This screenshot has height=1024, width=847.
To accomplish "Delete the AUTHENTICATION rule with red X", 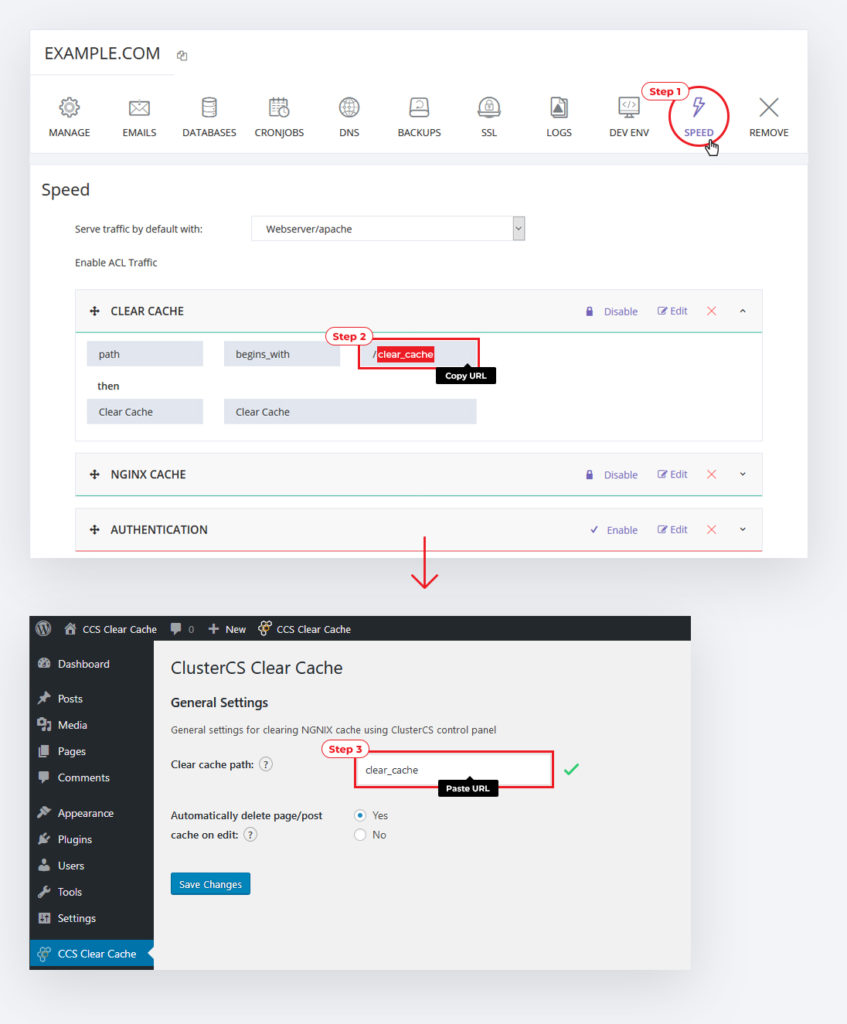I will click(712, 530).
